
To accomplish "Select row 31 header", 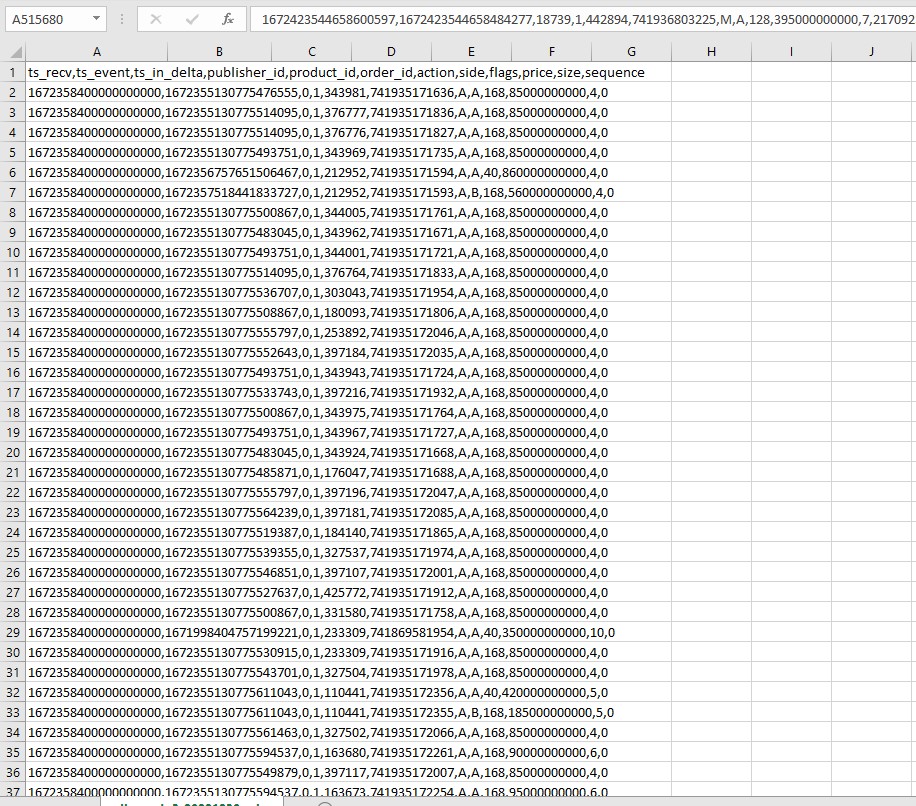I will 12,672.
